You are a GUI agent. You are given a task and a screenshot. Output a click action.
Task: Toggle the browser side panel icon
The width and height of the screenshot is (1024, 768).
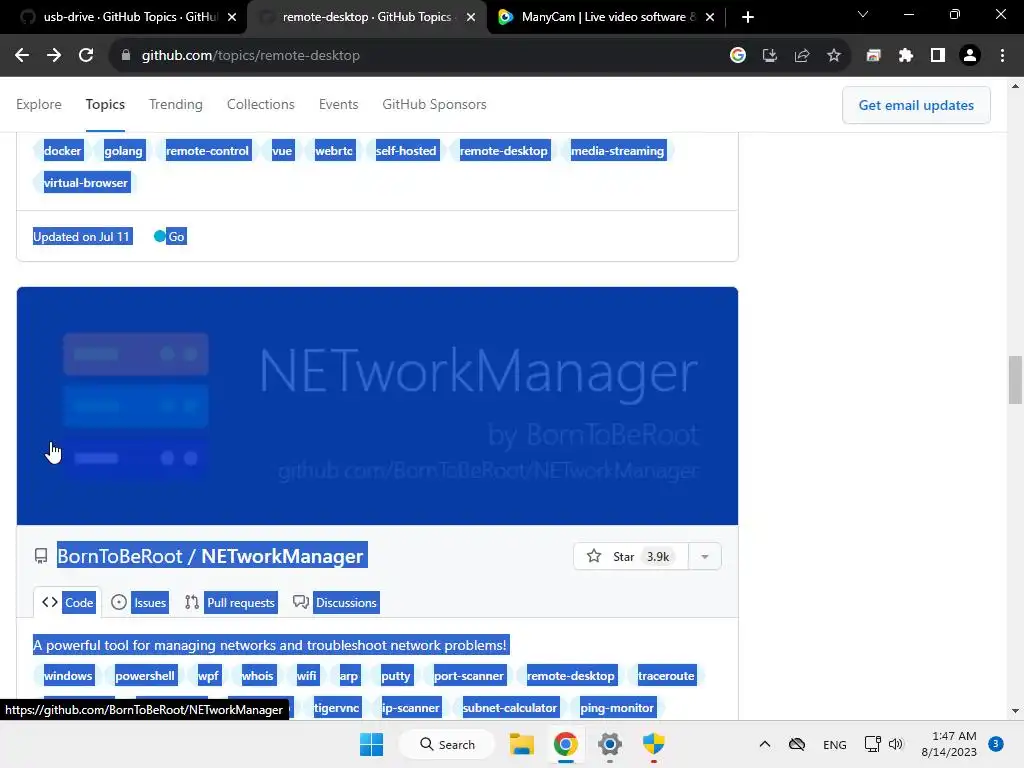point(938,56)
